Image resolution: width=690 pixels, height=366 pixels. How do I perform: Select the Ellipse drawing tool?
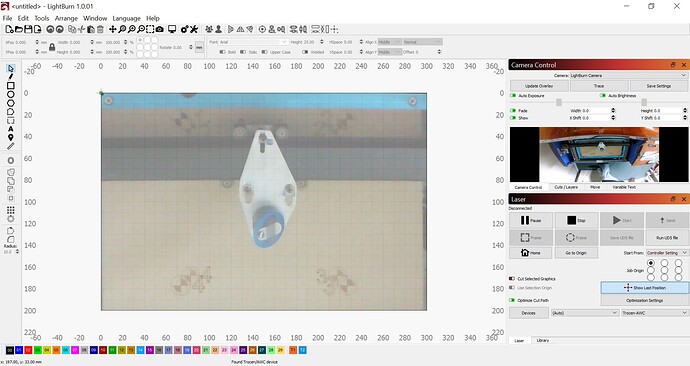[x=11, y=94]
